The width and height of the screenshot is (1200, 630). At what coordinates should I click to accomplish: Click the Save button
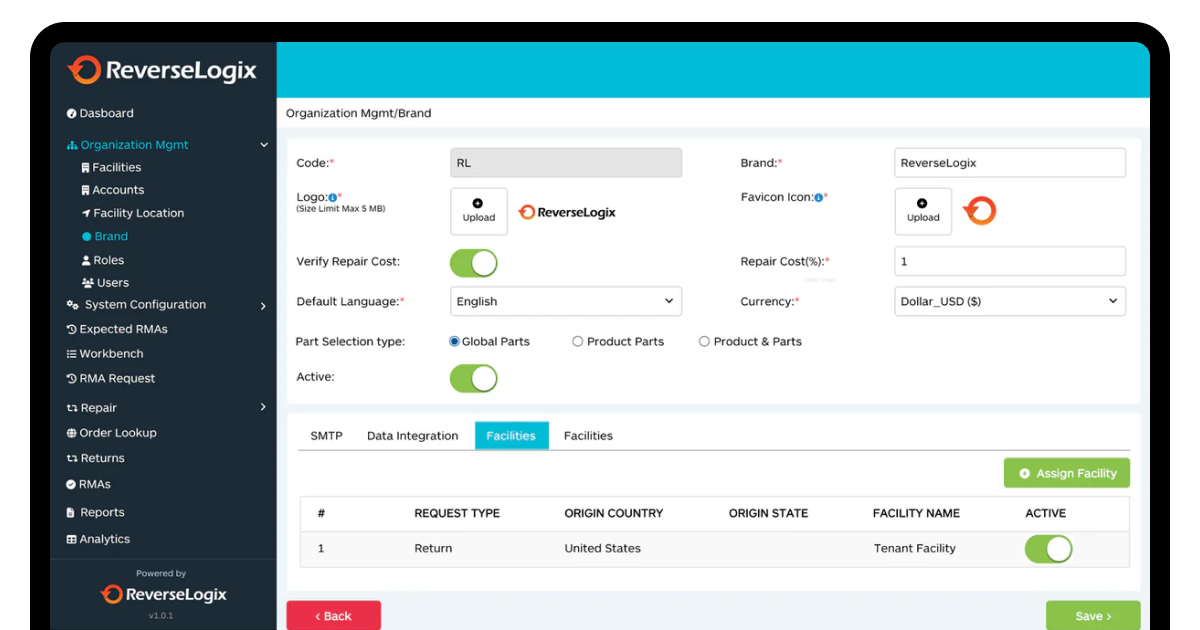(1093, 616)
